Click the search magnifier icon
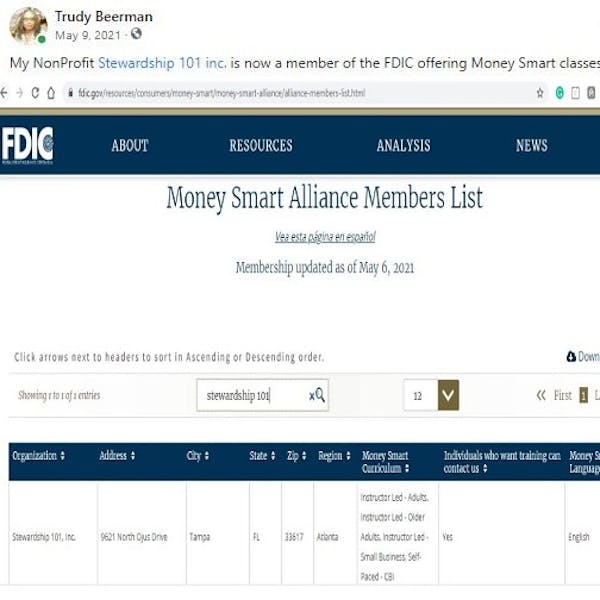Screen dimensions: 600x600 320,396
